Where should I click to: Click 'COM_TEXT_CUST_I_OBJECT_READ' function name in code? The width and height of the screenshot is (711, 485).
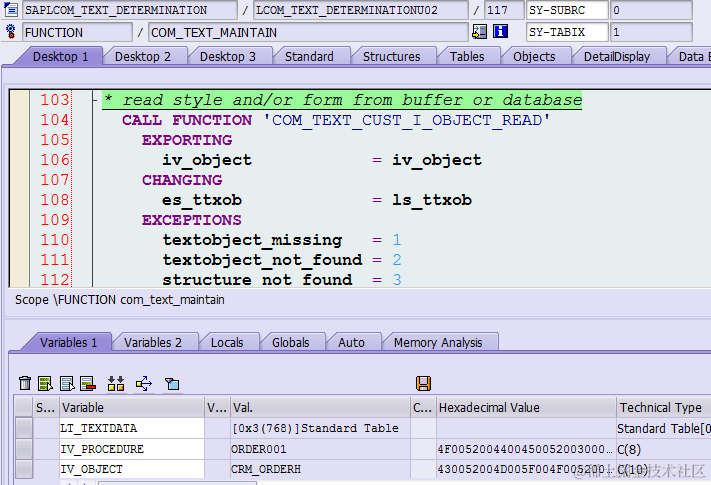407,120
